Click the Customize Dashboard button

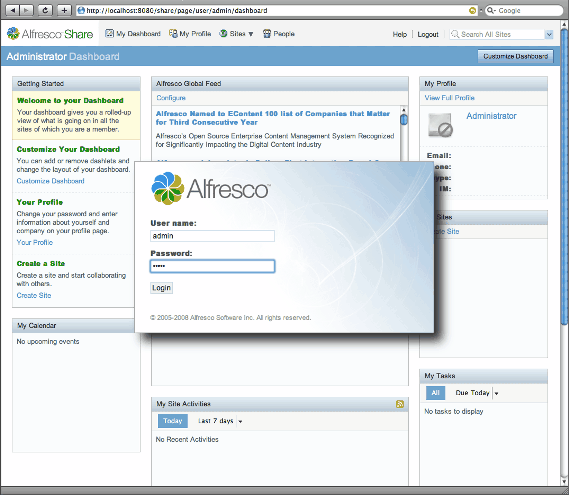coord(515,56)
